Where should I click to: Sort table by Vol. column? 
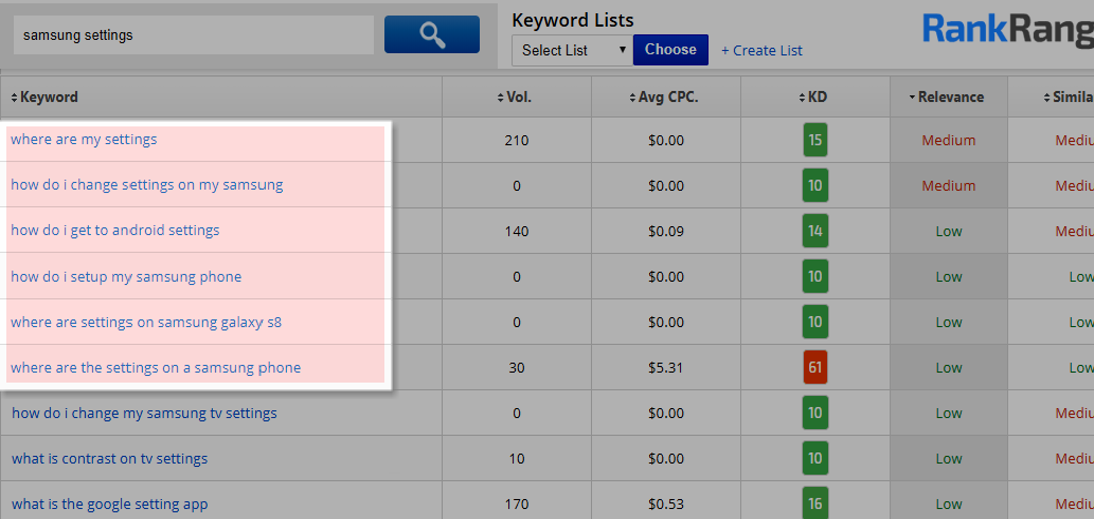click(515, 97)
